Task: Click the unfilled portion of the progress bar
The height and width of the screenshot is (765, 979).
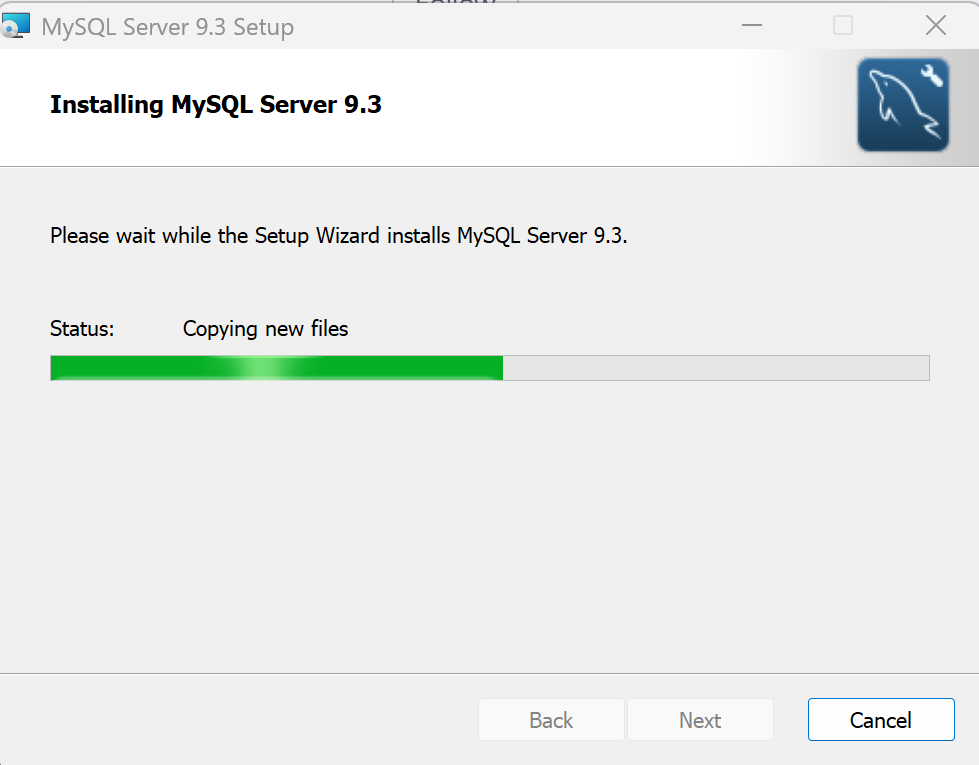Action: pyautogui.click(x=715, y=367)
